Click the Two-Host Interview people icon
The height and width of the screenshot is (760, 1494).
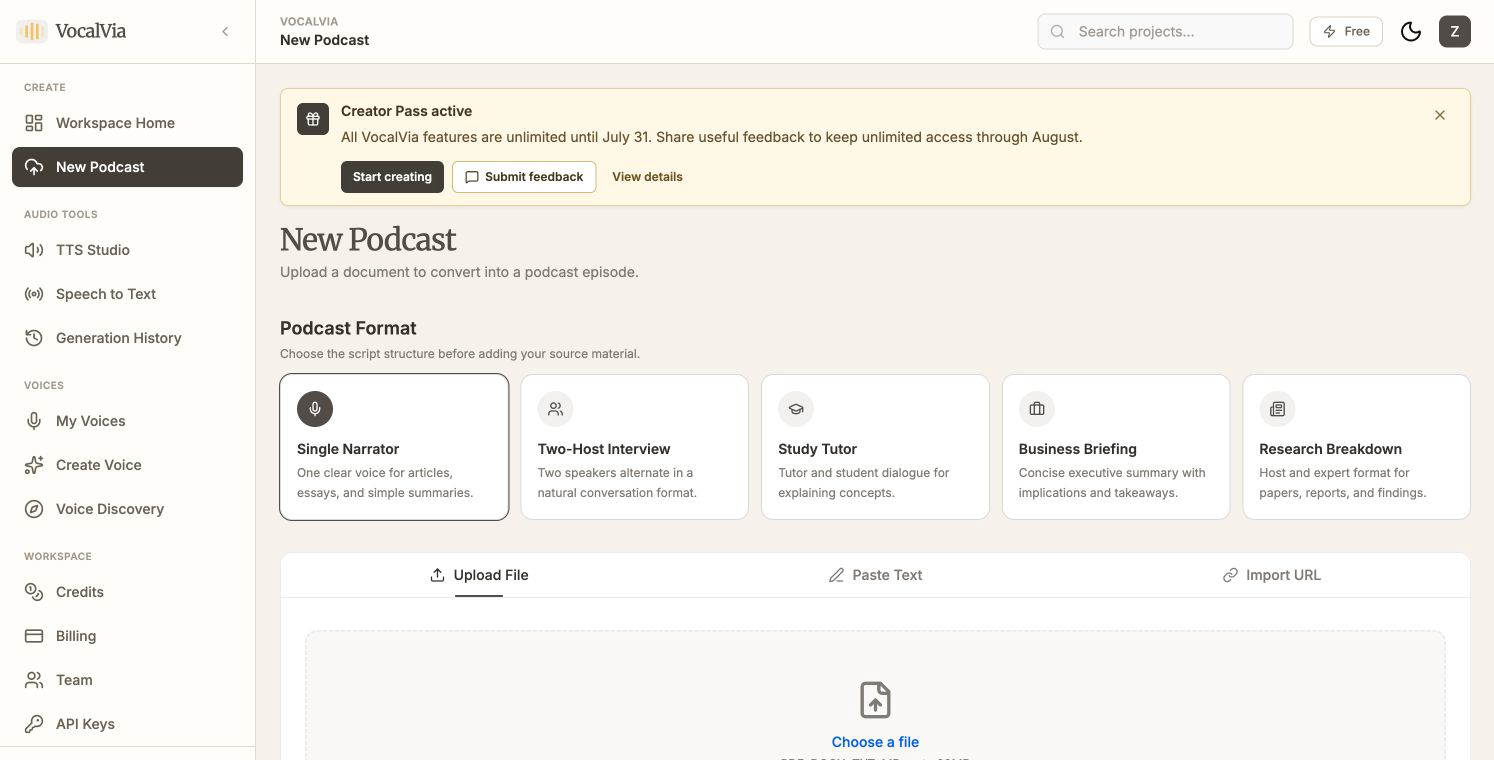[x=556, y=409]
